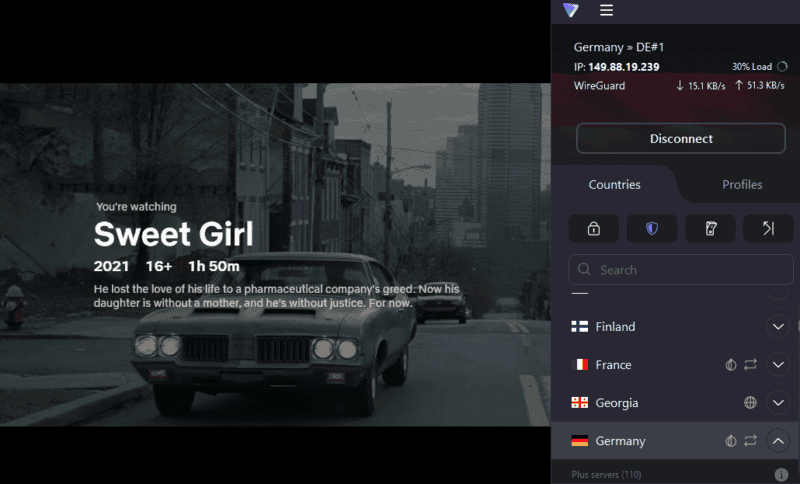Click the 2021 year in video overlay
Screen dimensions: 800x484
click(x=111, y=266)
